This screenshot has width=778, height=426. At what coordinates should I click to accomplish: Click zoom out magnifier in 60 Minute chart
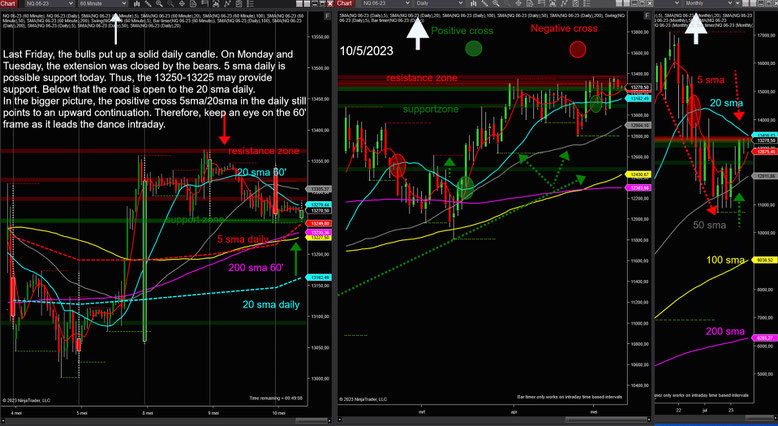click(x=171, y=3)
